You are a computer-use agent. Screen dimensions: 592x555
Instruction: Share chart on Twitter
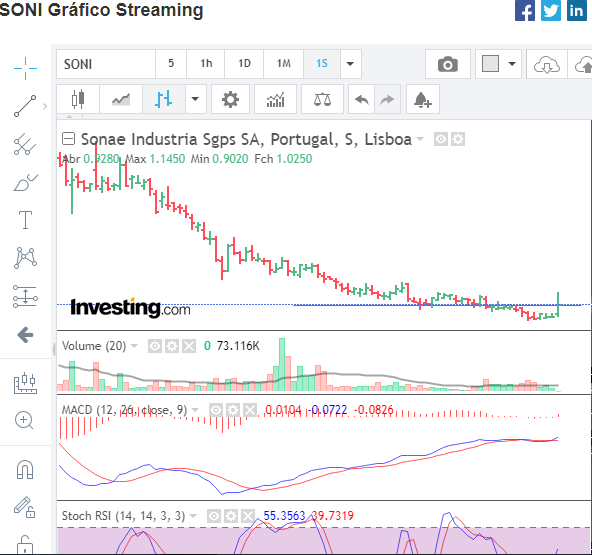(550, 10)
